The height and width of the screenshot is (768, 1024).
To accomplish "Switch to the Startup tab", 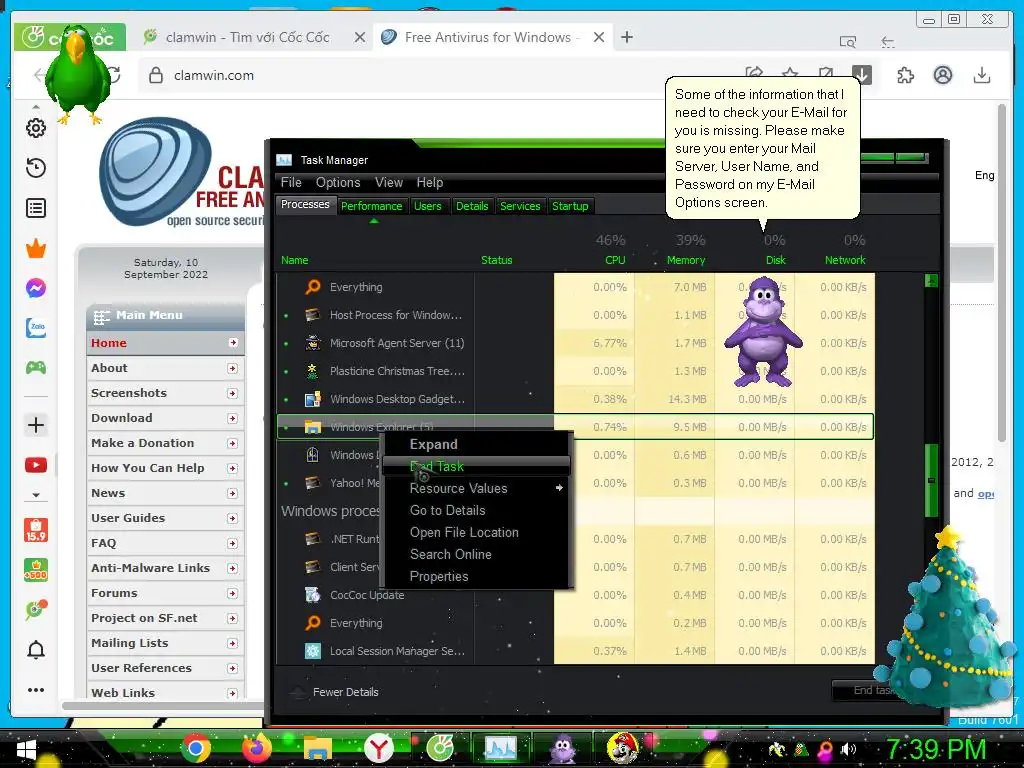I will 570,206.
